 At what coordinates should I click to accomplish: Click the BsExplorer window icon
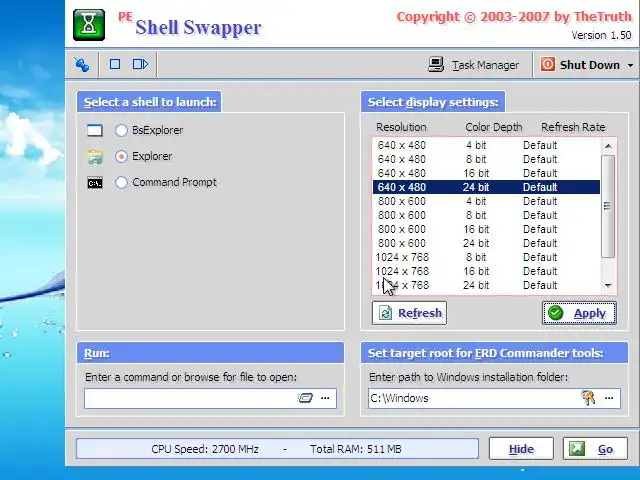pos(95,130)
